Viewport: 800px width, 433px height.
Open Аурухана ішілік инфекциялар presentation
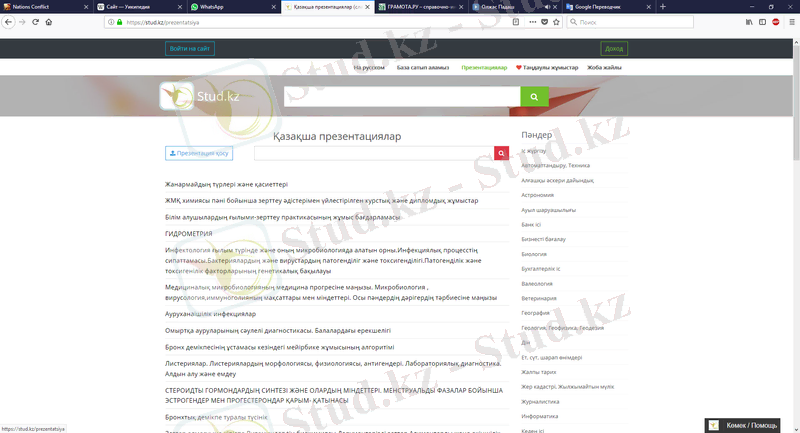(210, 314)
